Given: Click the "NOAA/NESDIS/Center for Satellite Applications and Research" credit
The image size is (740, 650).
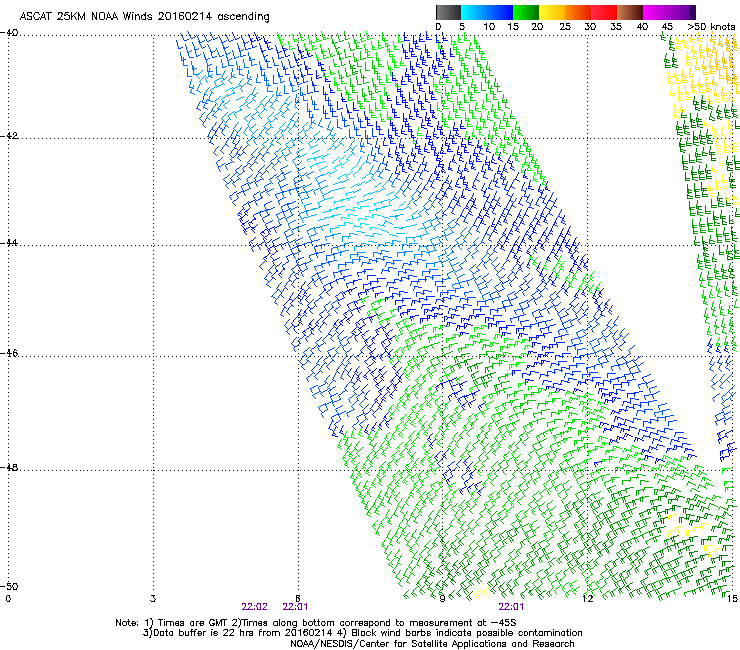Looking at the screenshot, I should point(432,644).
